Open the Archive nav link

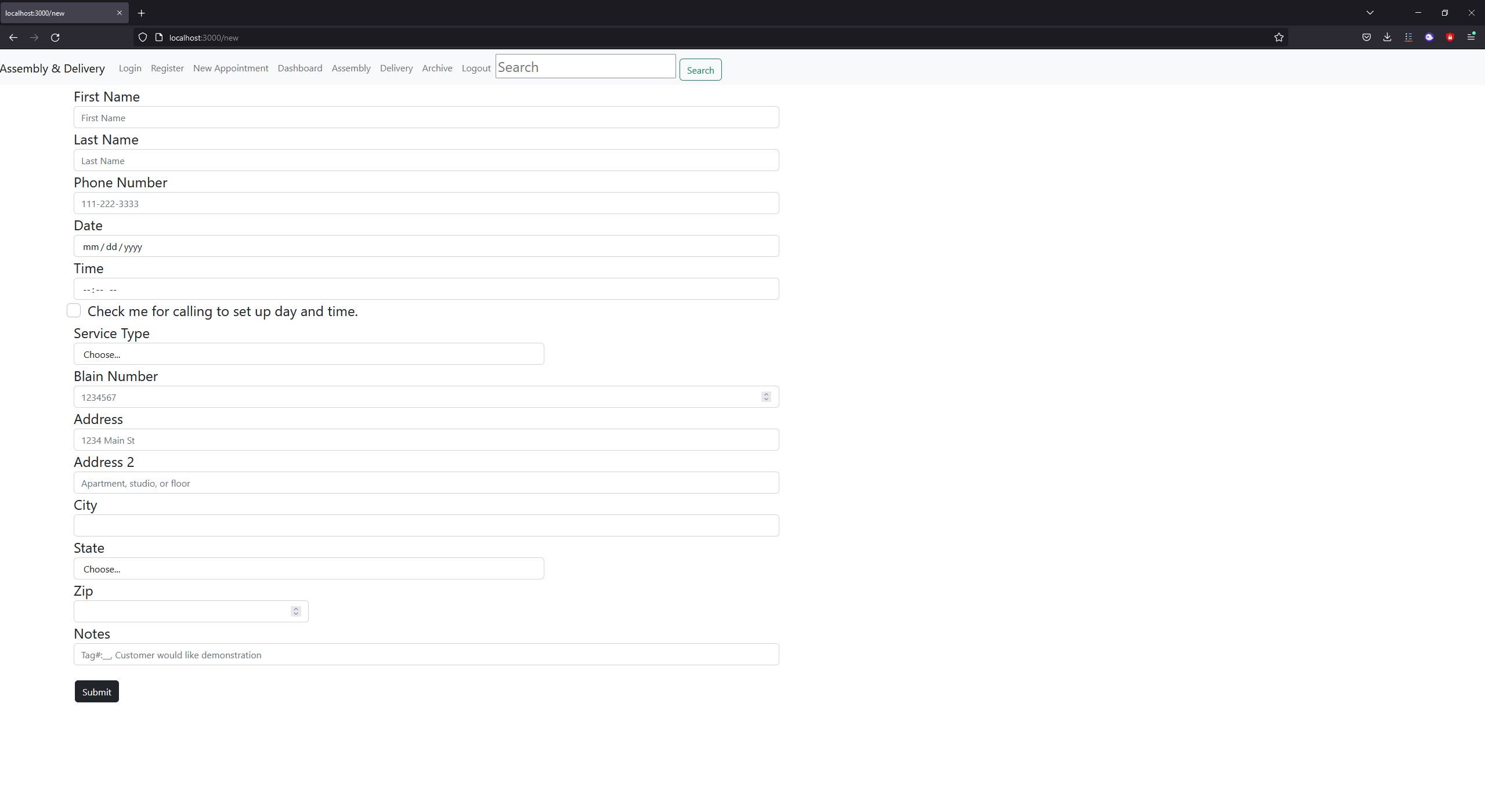pos(437,68)
